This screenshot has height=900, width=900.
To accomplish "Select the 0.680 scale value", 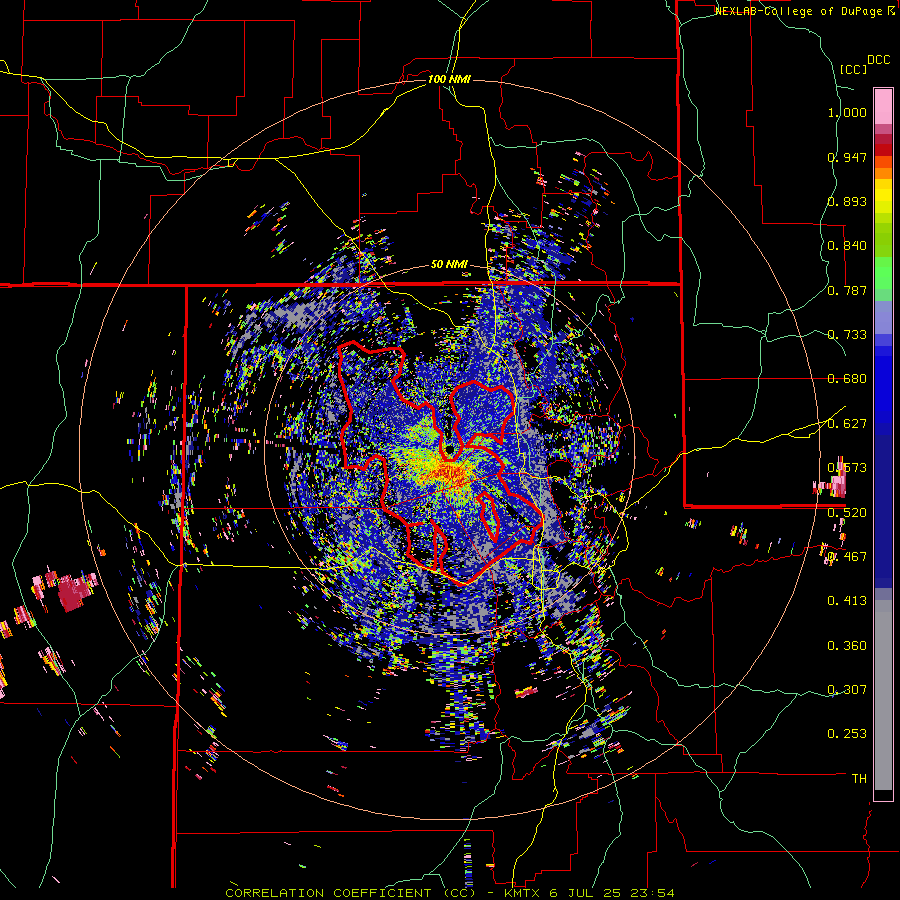I will (x=847, y=379).
